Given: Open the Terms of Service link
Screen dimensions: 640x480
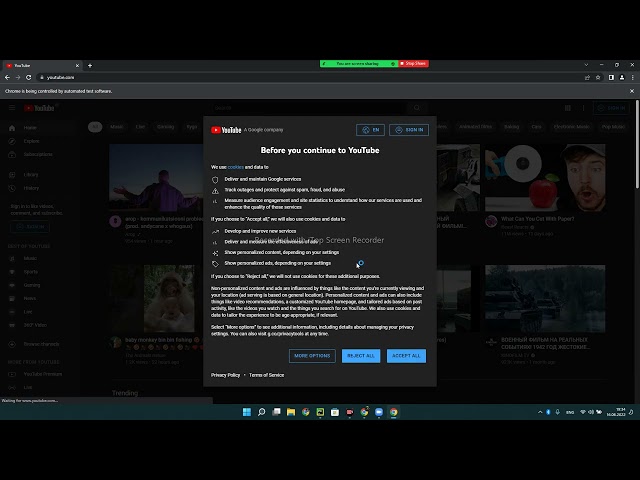Looking at the screenshot, I should (x=267, y=375).
